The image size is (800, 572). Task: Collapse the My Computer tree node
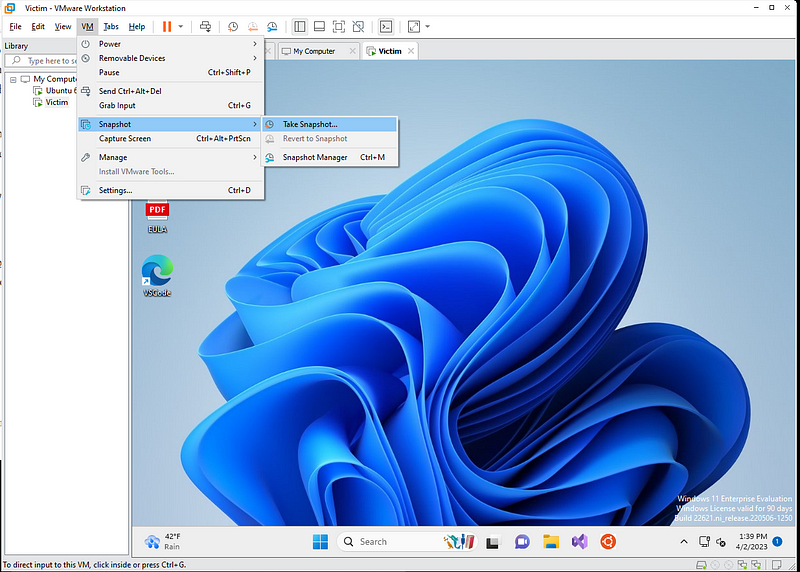13,80
